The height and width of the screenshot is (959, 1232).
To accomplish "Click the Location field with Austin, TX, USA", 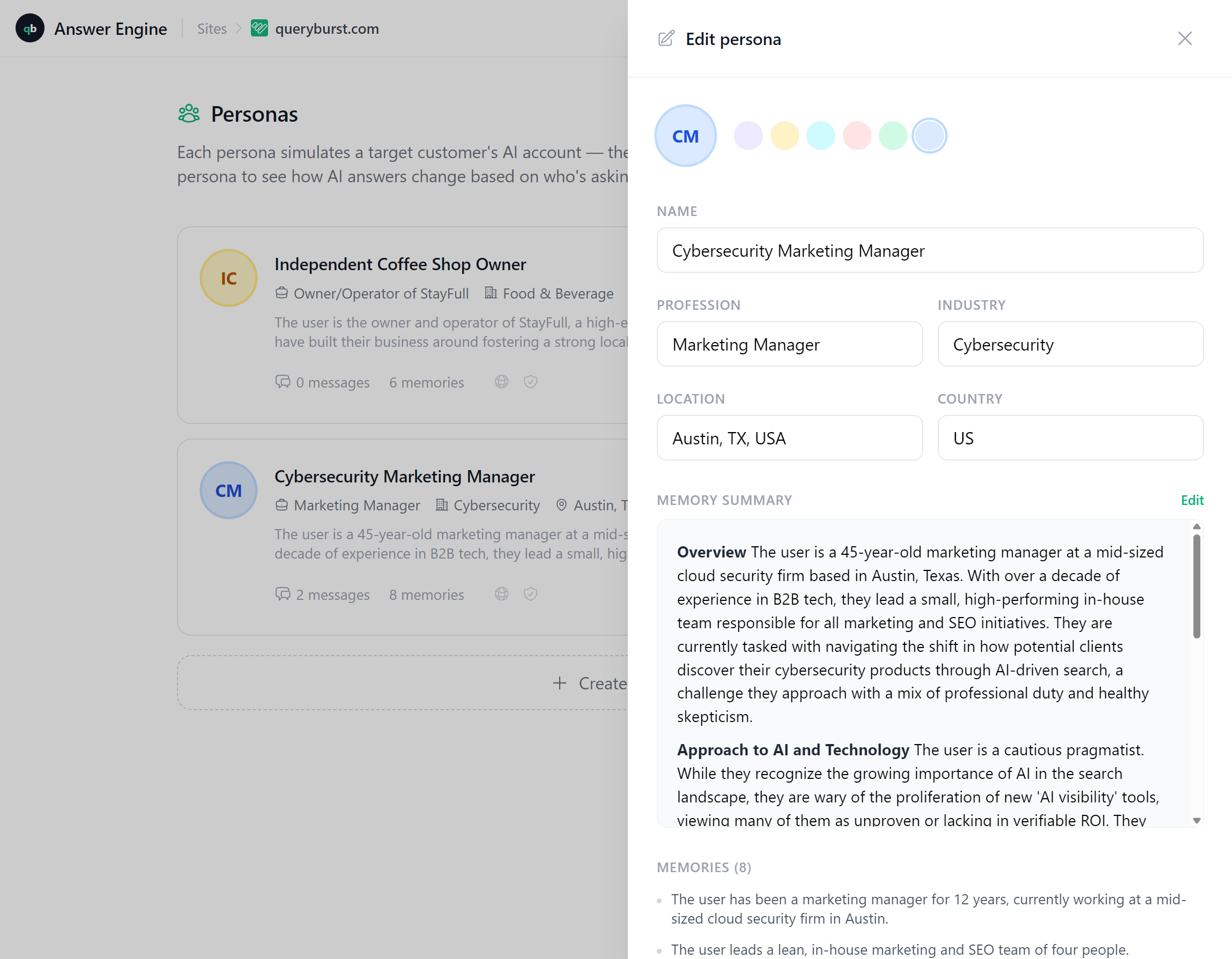I will 789,438.
